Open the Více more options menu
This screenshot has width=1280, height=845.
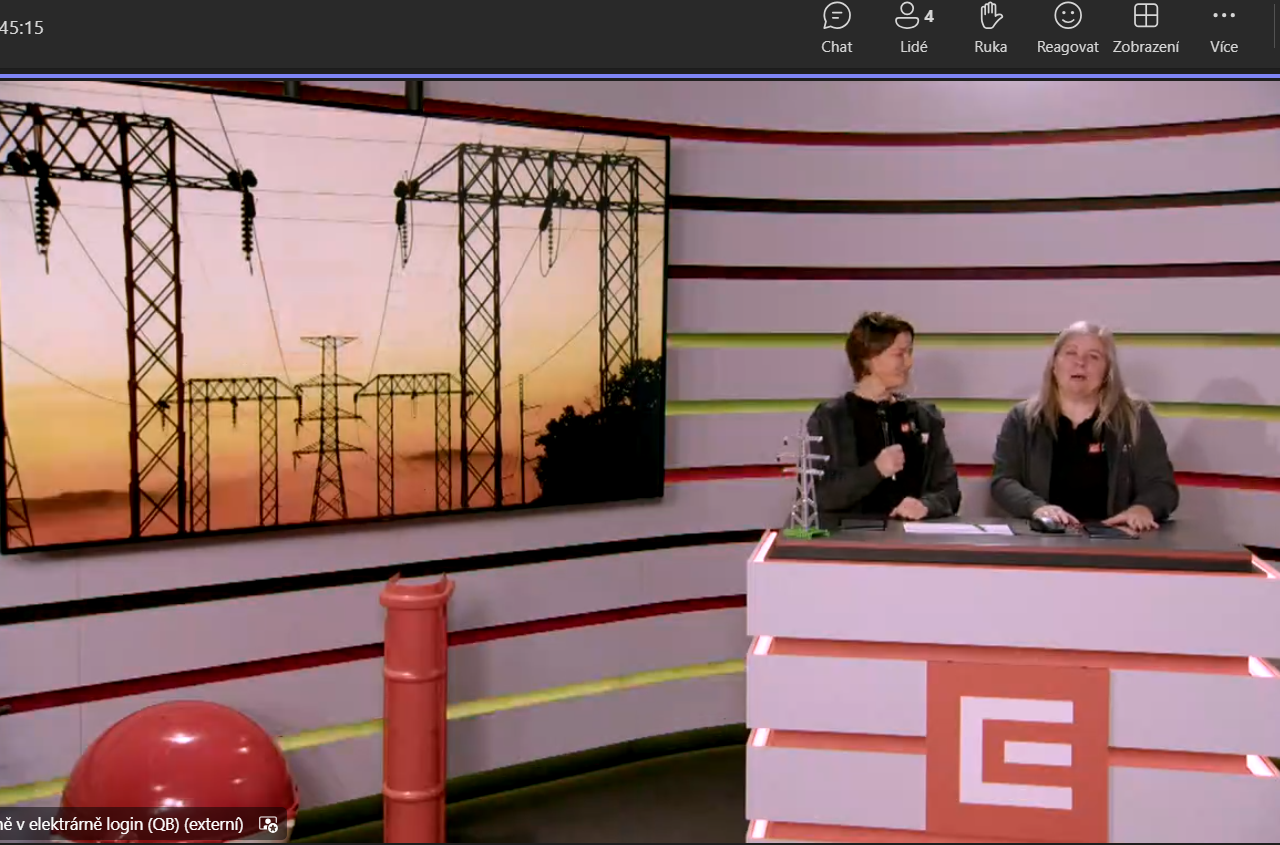point(1224,28)
